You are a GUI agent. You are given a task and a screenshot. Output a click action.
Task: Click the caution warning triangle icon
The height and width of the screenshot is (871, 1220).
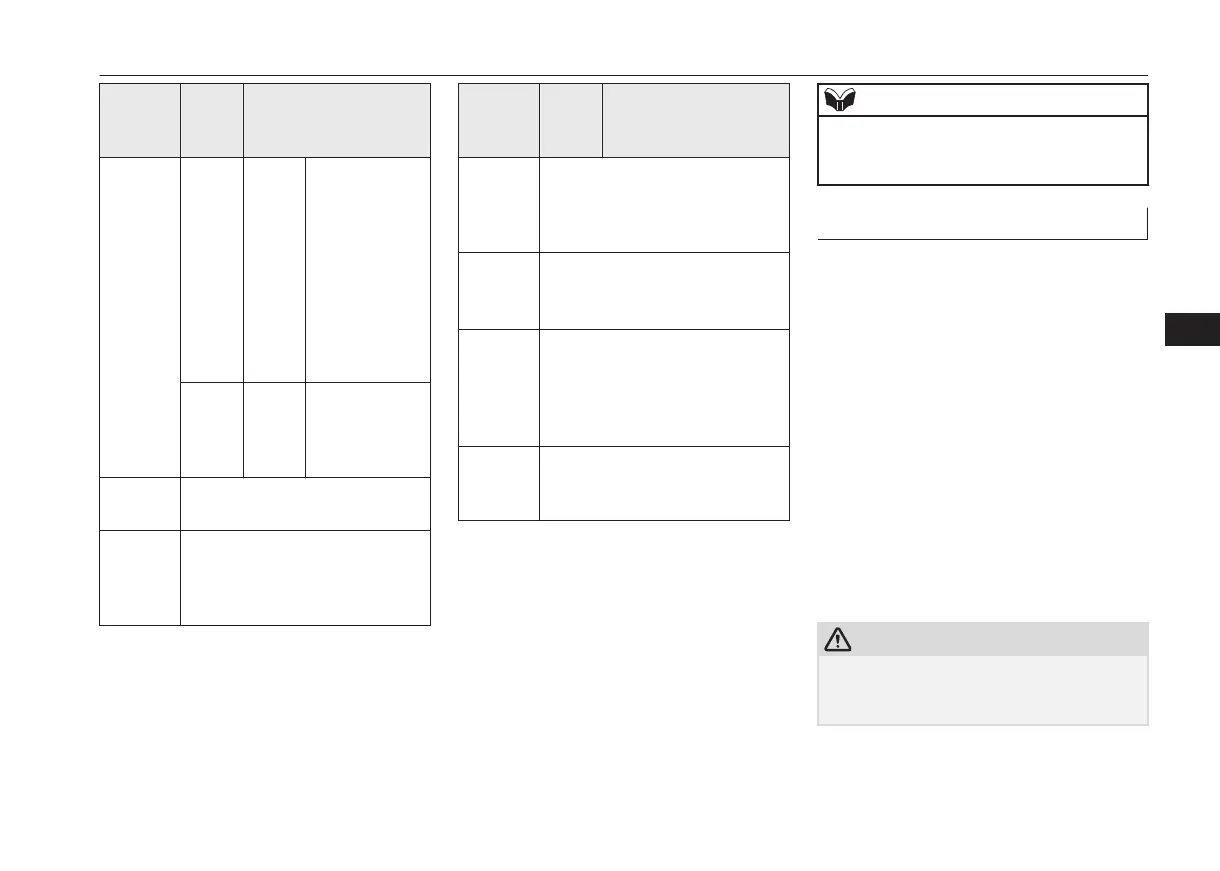838,640
